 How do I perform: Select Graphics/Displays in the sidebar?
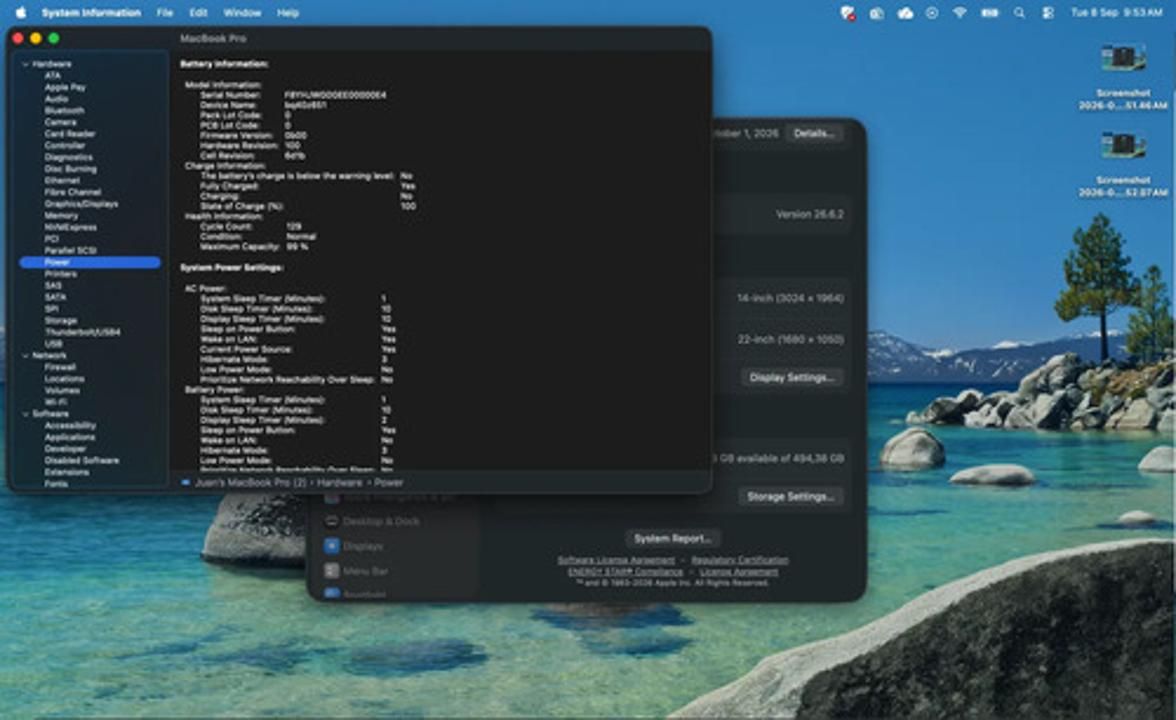point(81,204)
